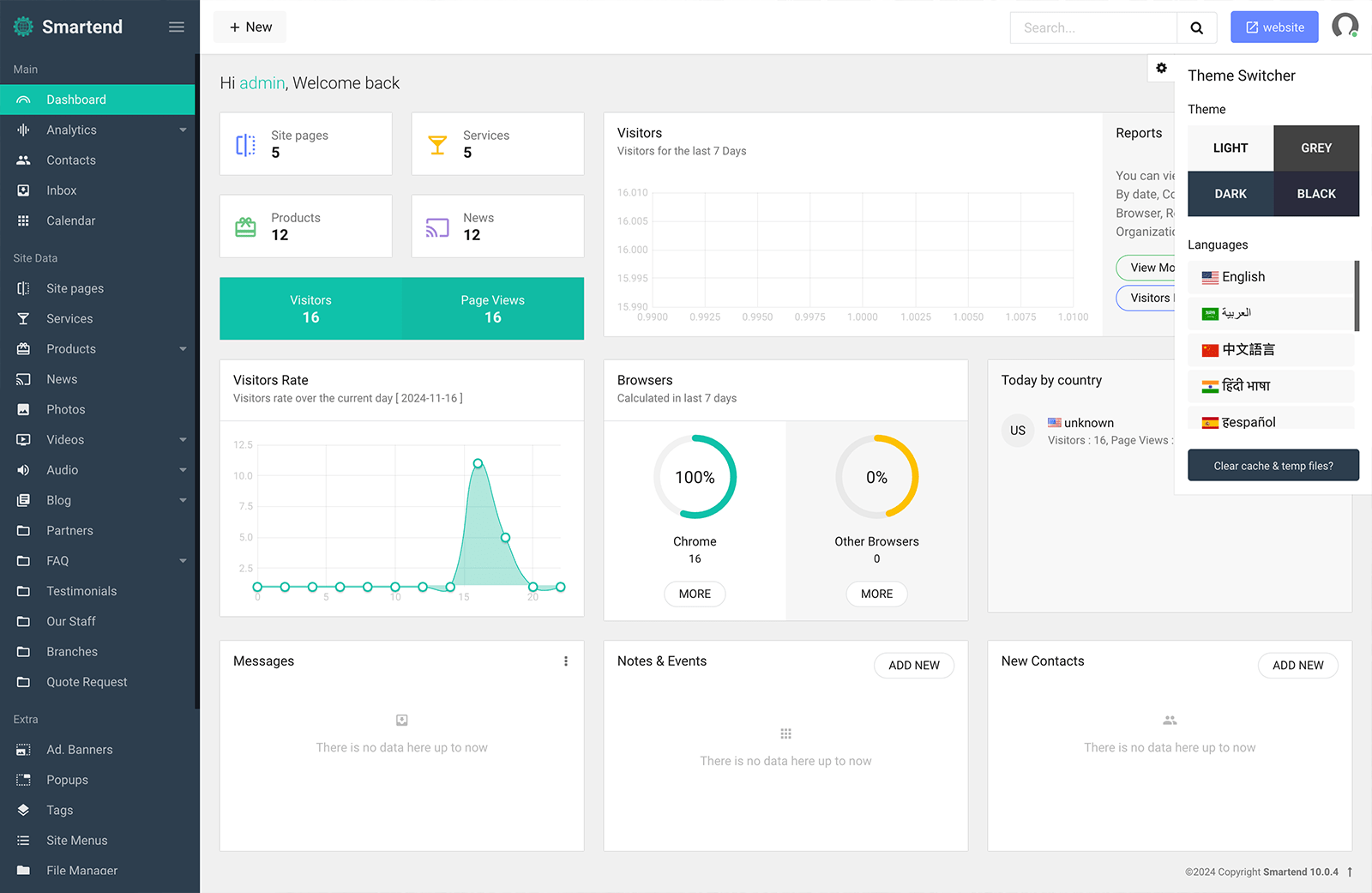Open the admin profile avatar
This screenshot has width=1372, height=893.
(1345, 27)
